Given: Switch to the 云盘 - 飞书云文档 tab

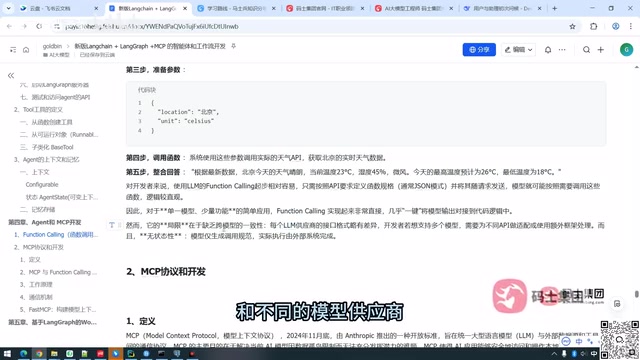Looking at the screenshot, I should (59, 8).
